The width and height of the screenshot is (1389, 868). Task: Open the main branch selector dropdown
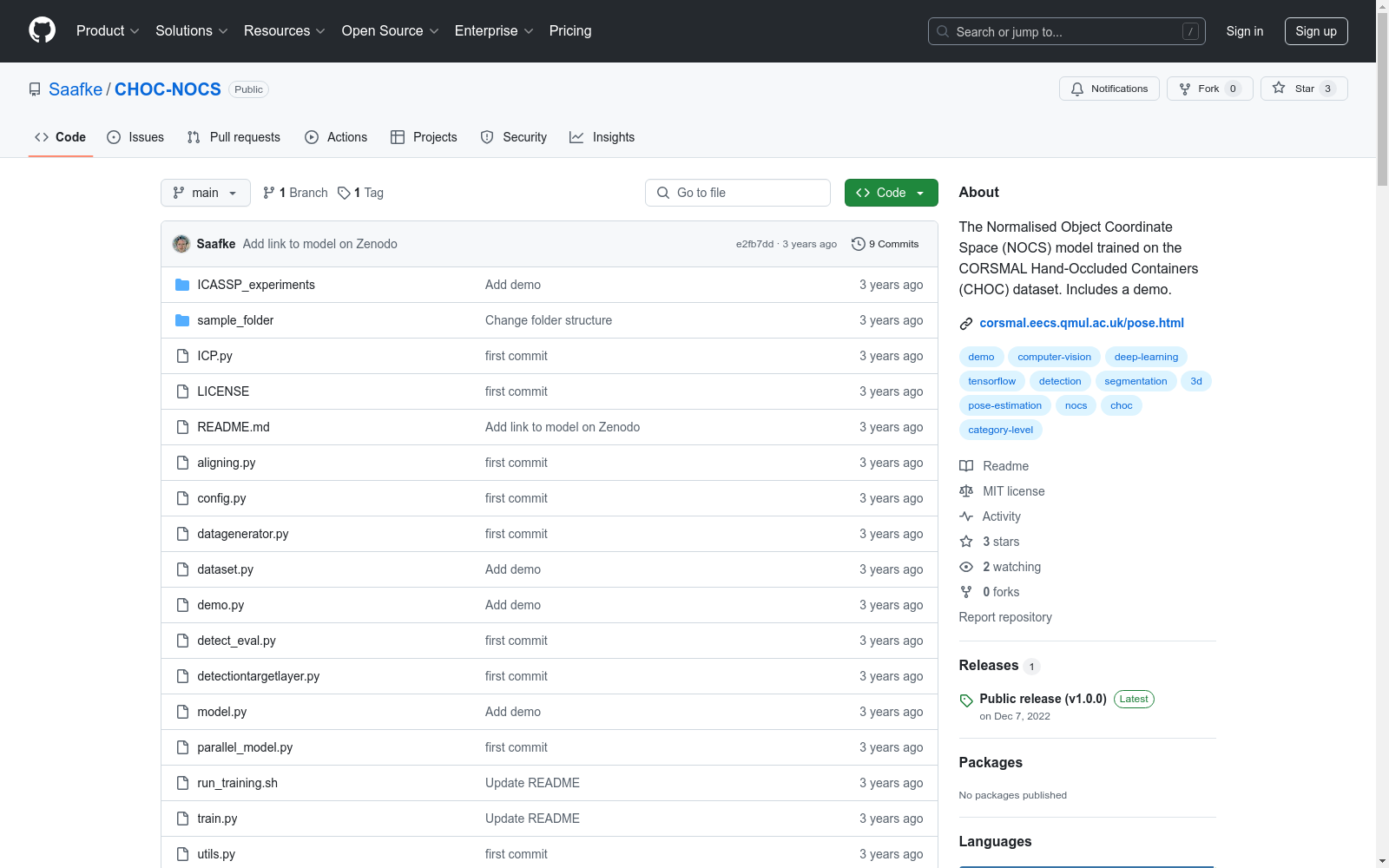tap(206, 193)
